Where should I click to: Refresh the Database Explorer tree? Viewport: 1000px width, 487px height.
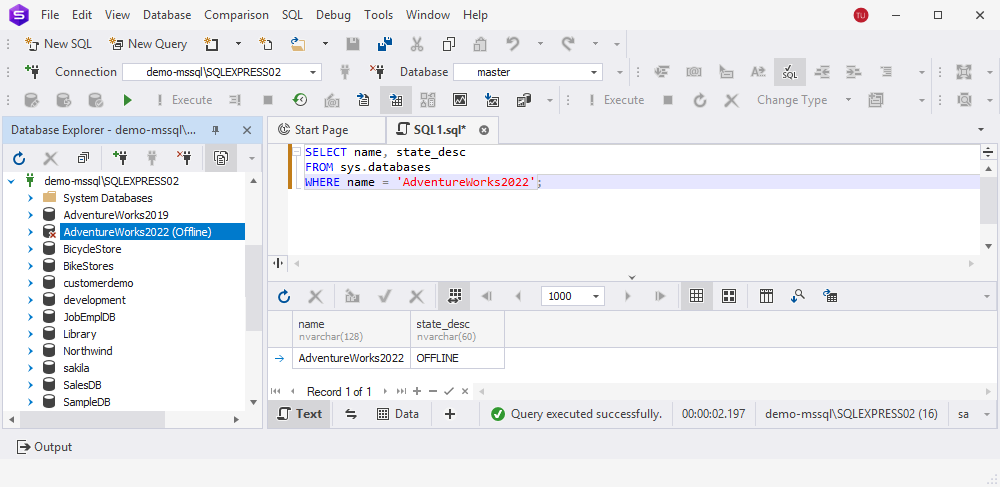tap(19, 158)
